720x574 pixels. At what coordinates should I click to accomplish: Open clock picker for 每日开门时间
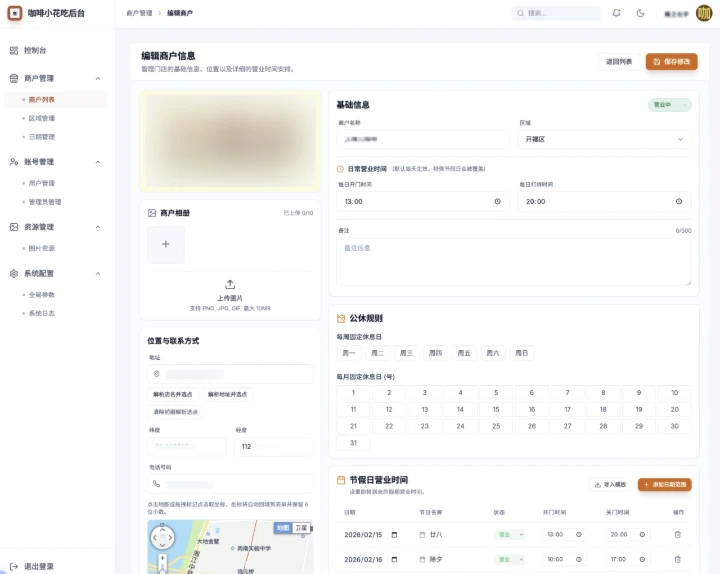coord(497,201)
